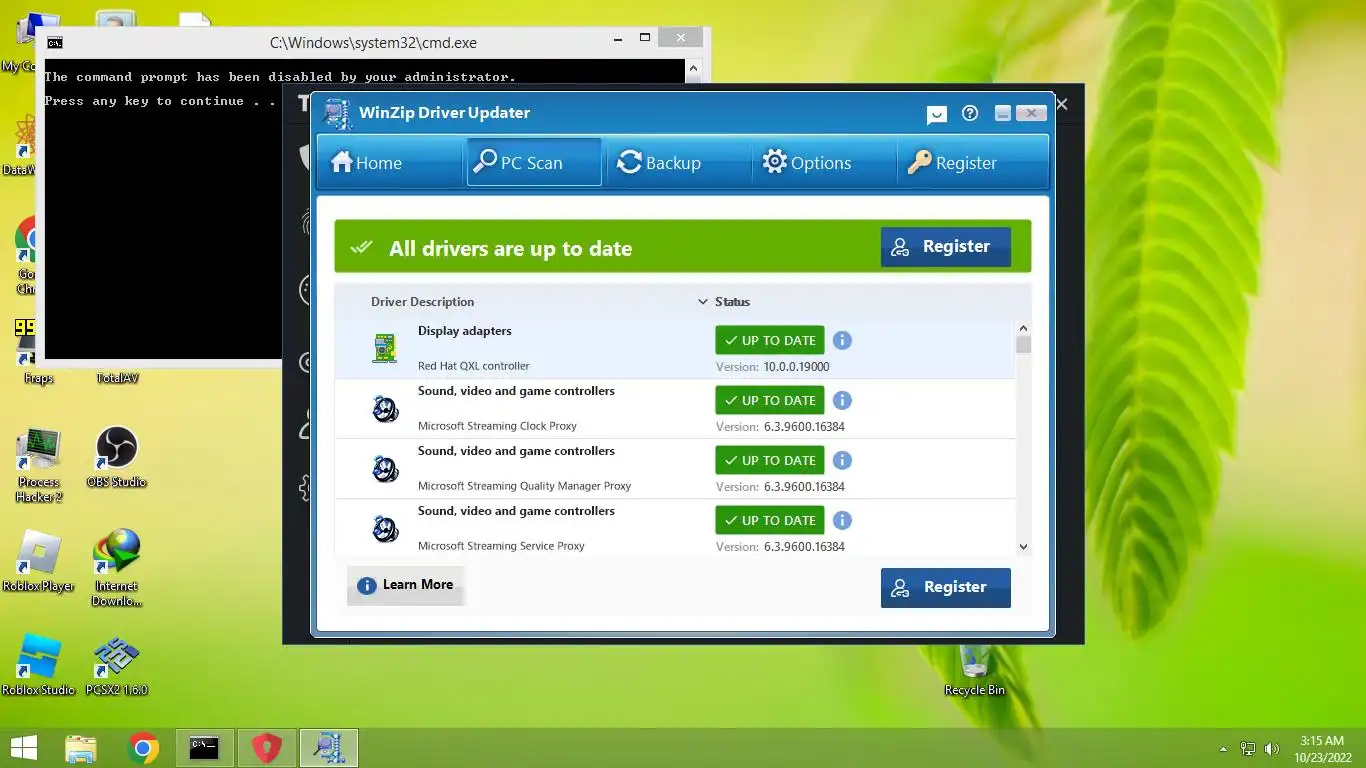1366x768 pixels.
Task: Click the cmd.exe scroll up arrow
Action: (692, 69)
